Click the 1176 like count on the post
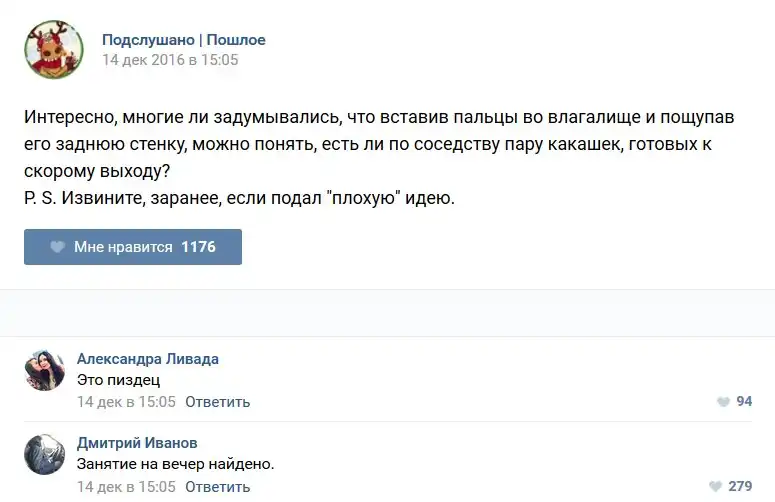The image size is (775, 502). (x=198, y=247)
